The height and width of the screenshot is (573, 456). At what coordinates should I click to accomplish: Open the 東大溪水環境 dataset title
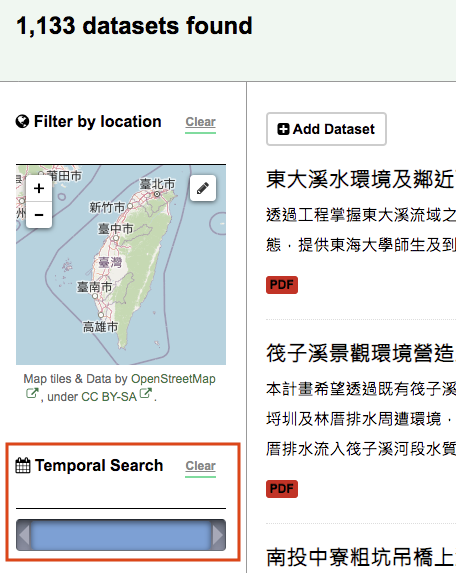(361, 180)
